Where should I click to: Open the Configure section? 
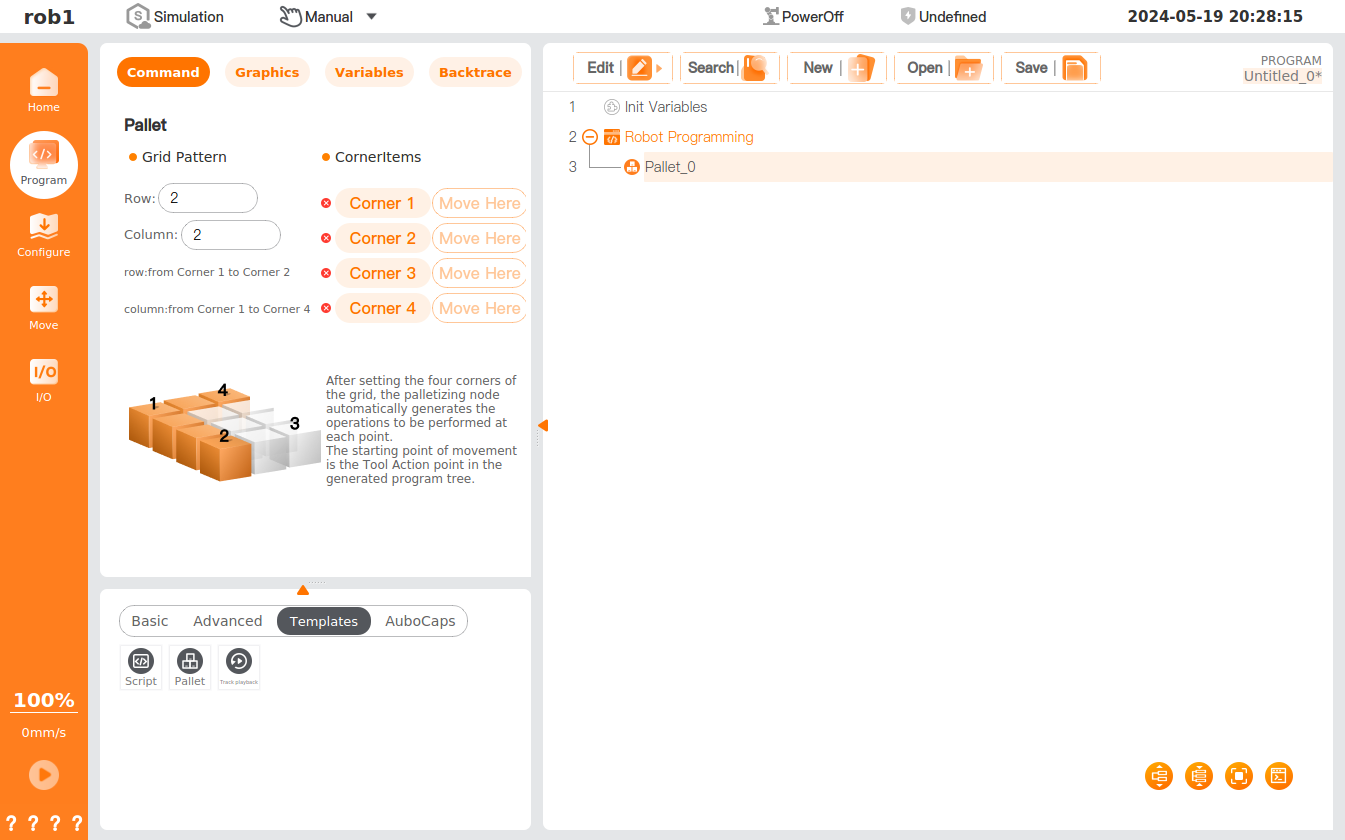pos(43,235)
